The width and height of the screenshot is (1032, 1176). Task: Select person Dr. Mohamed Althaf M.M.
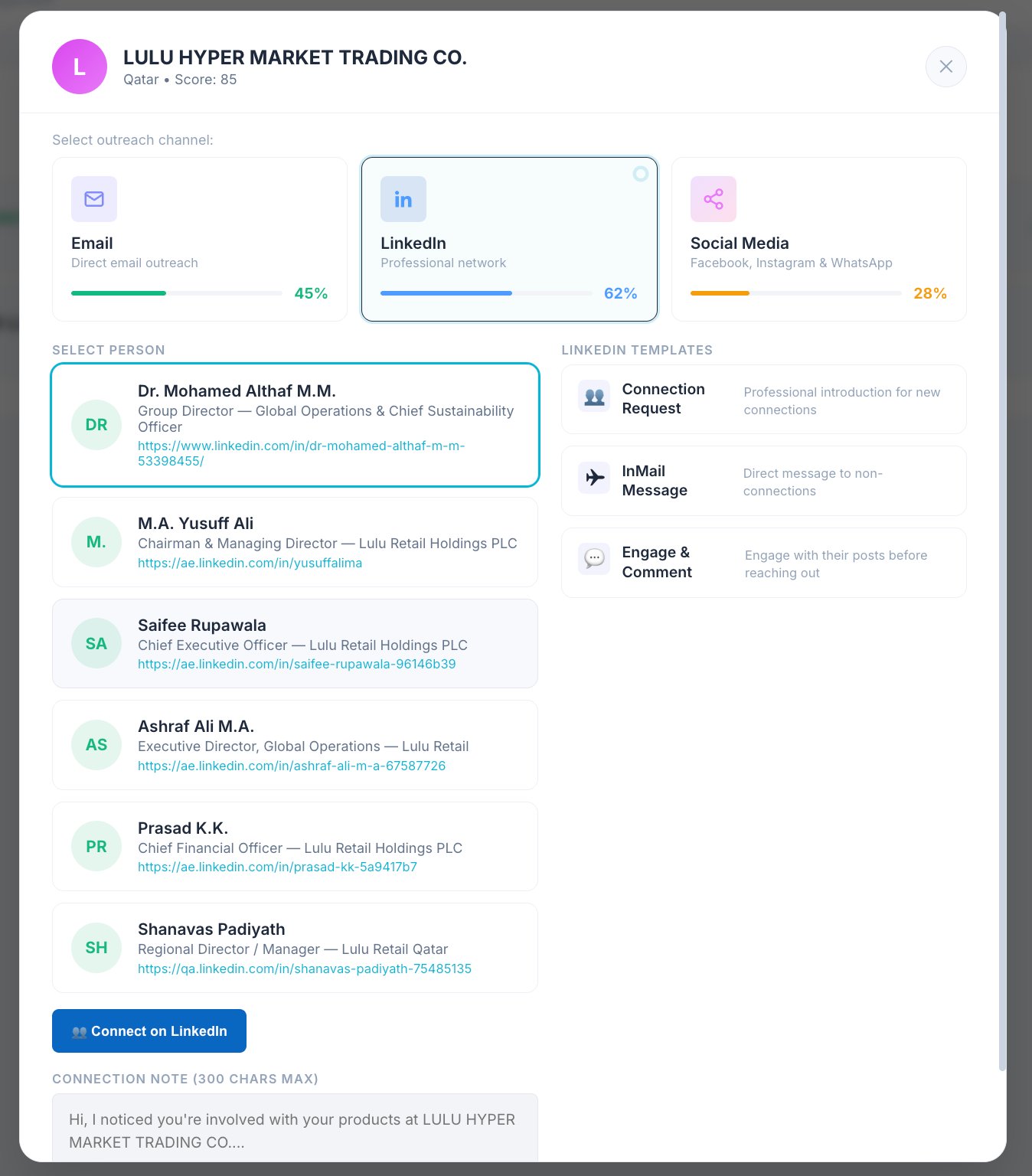(295, 425)
